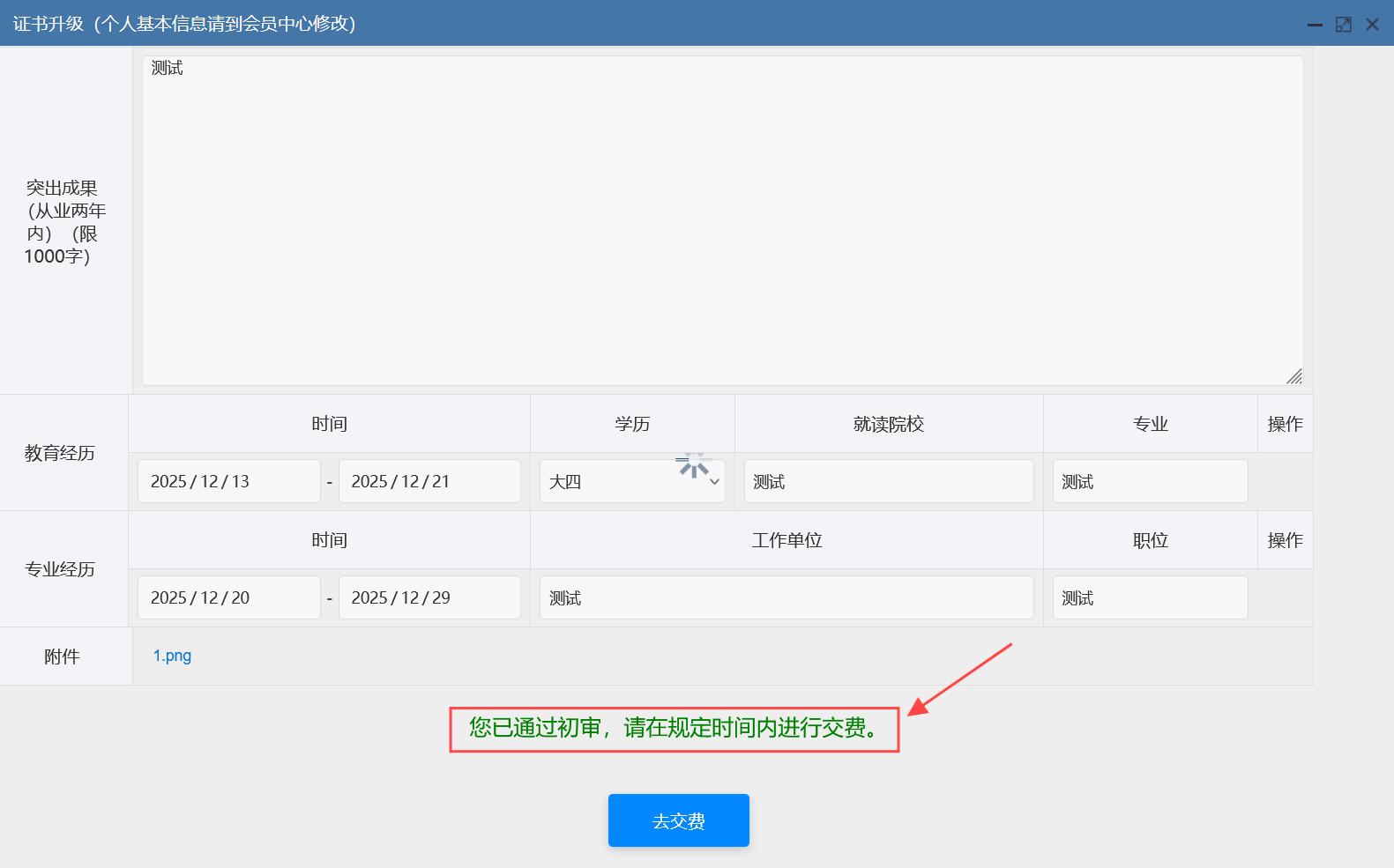This screenshot has width=1394, height=868.
Task: Focus the 工作单位 input field
Action: [x=786, y=597]
